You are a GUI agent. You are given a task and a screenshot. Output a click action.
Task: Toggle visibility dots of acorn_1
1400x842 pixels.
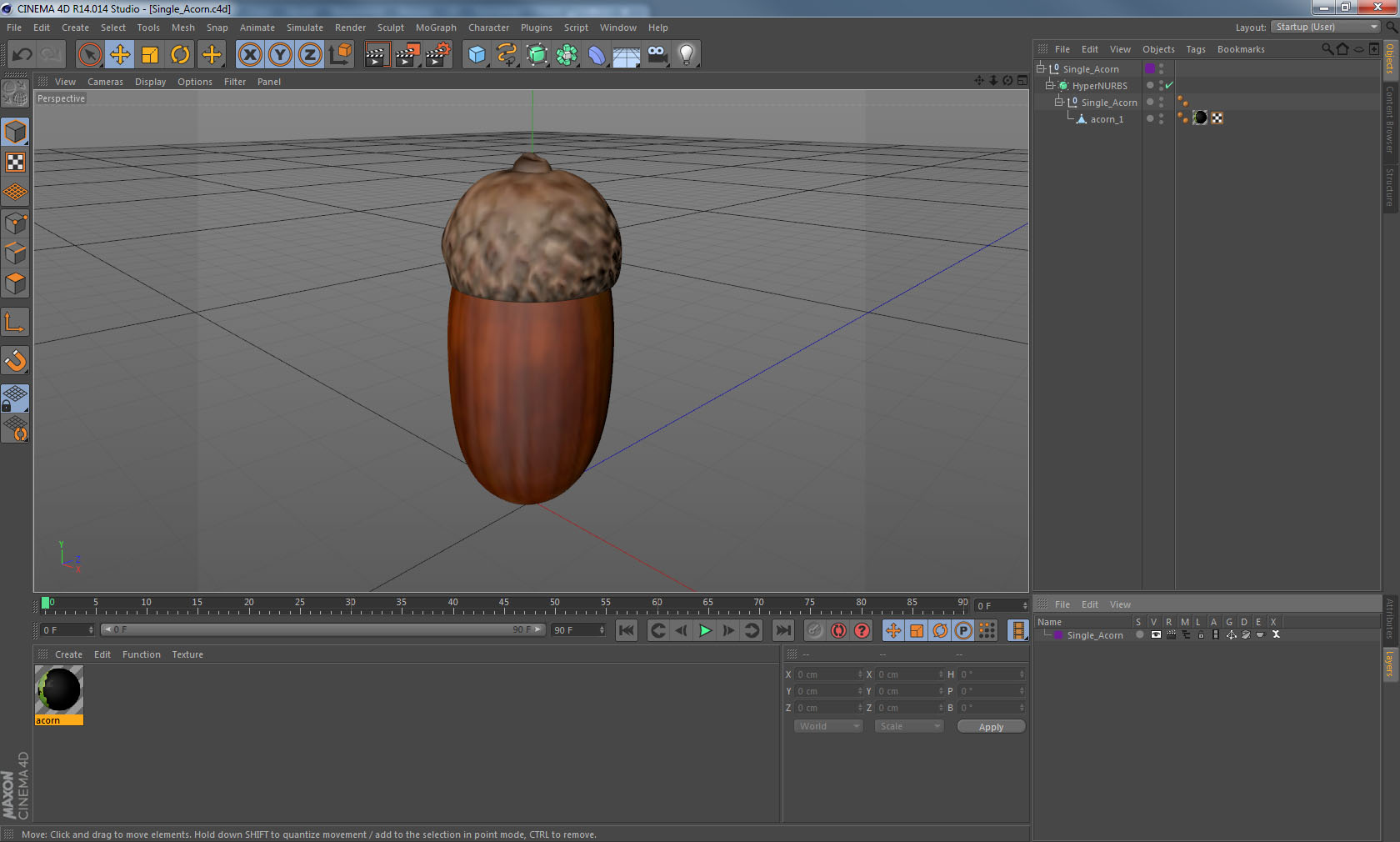[x=1161, y=118]
